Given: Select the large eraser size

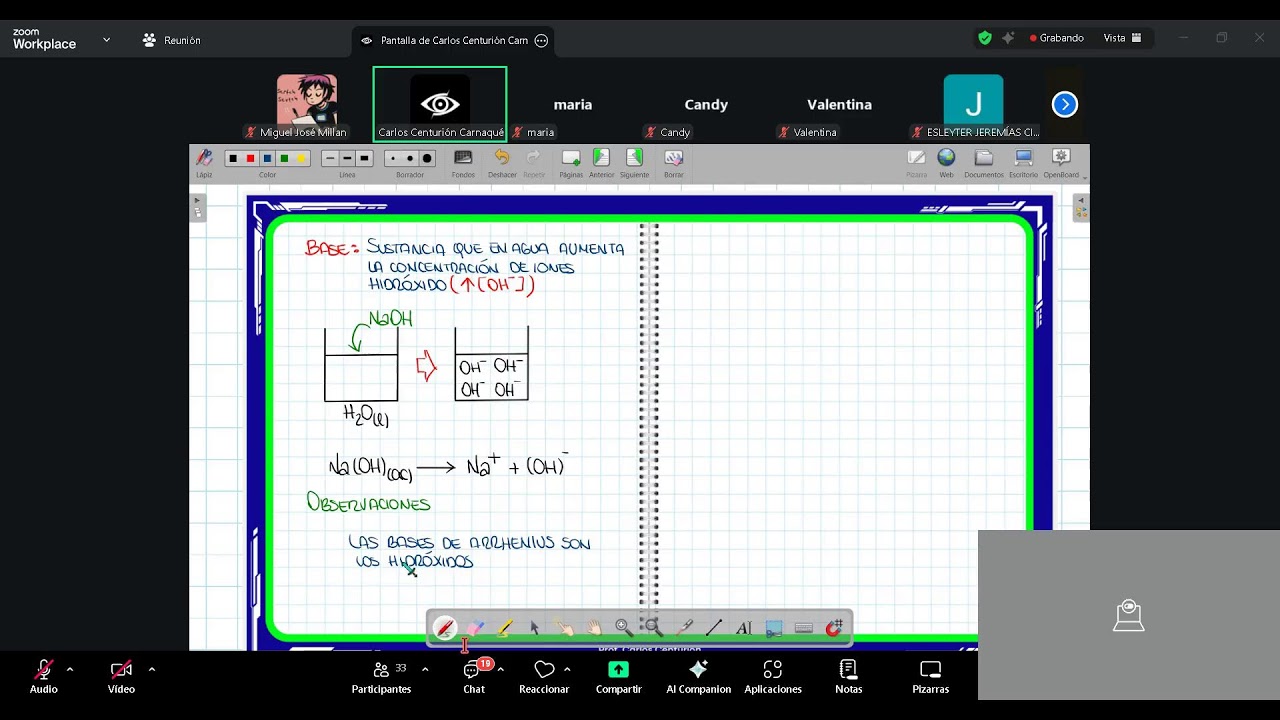Looking at the screenshot, I should pos(427,158).
